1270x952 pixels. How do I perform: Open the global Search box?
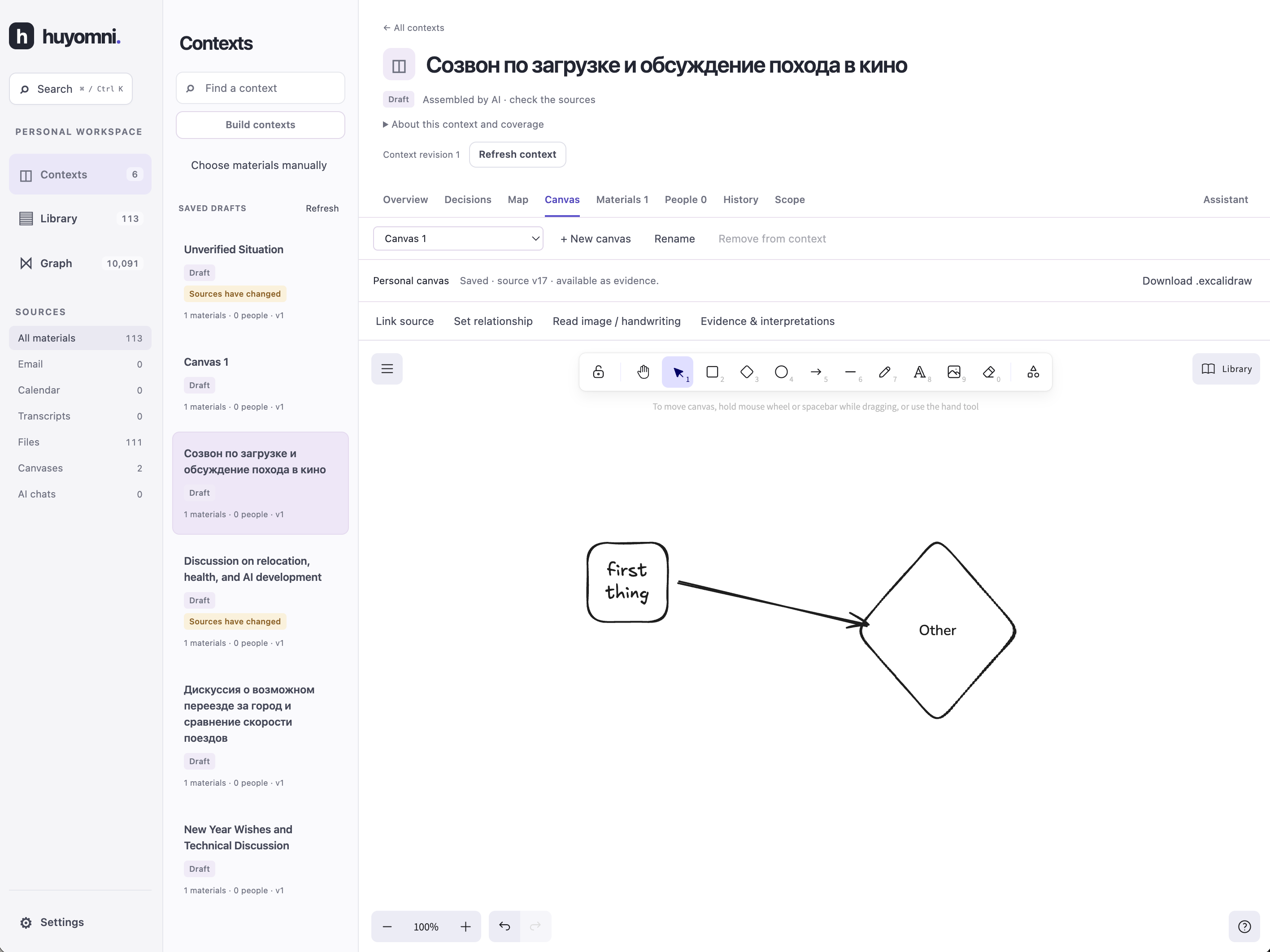(x=70, y=89)
